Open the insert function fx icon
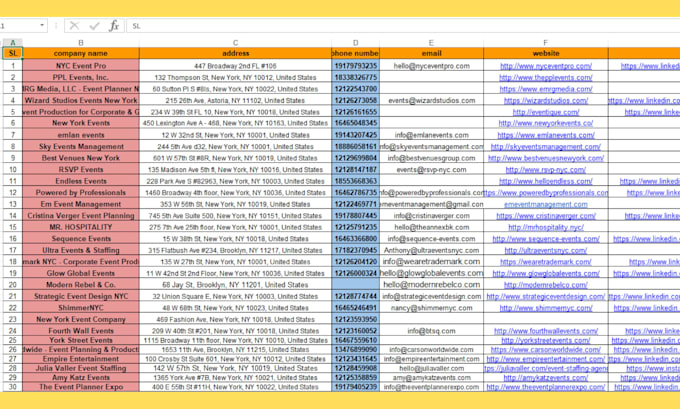 [x=114, y=26]
